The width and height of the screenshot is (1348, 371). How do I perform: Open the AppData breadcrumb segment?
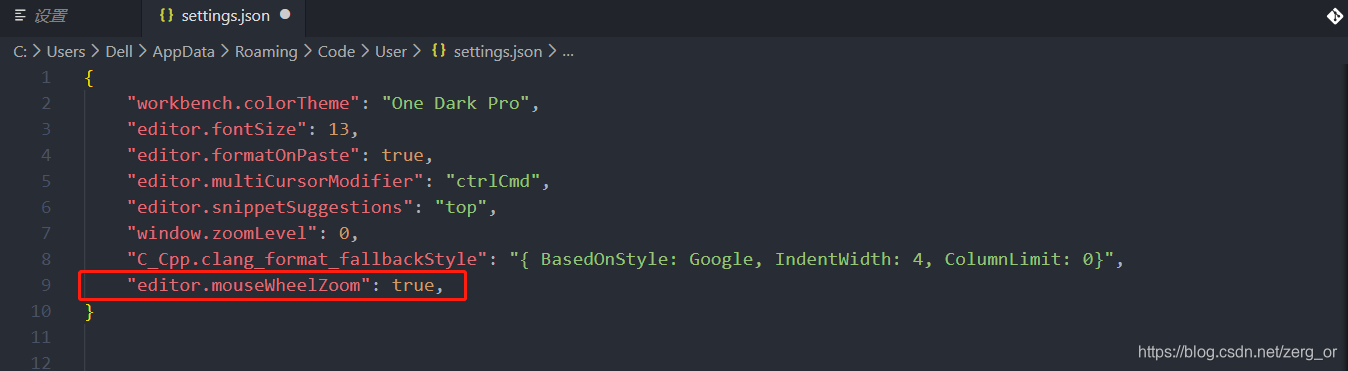pyautogui.click(x=183, y=51)
